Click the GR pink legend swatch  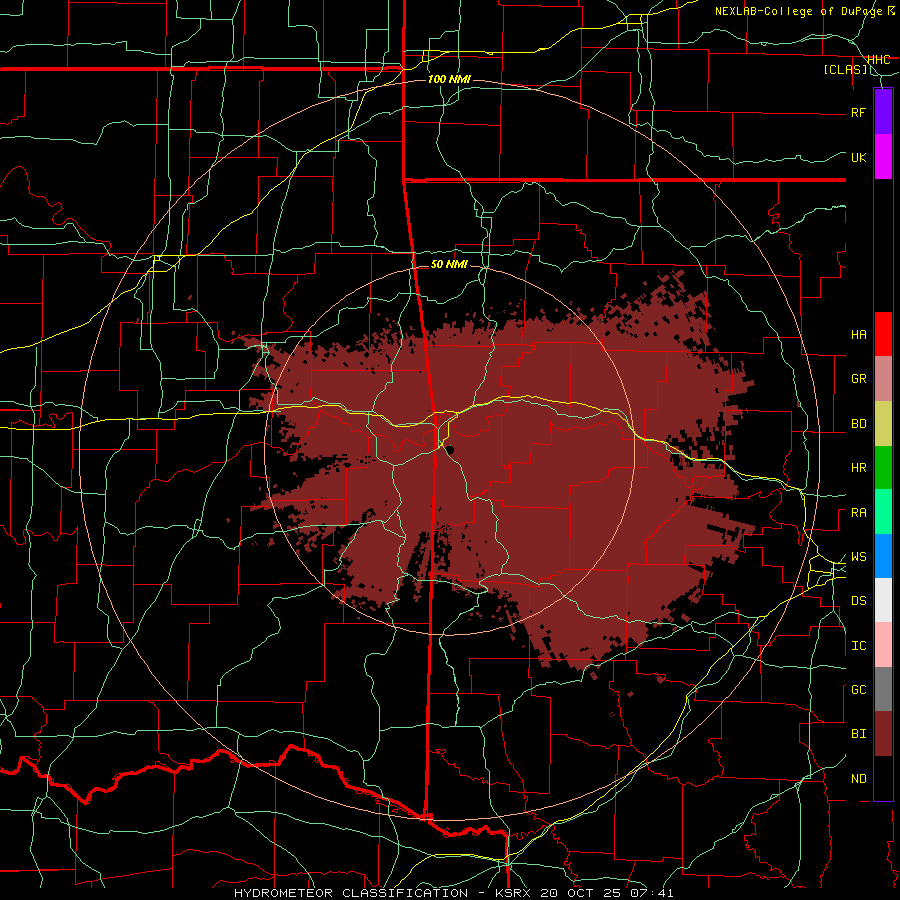[883, 379]
